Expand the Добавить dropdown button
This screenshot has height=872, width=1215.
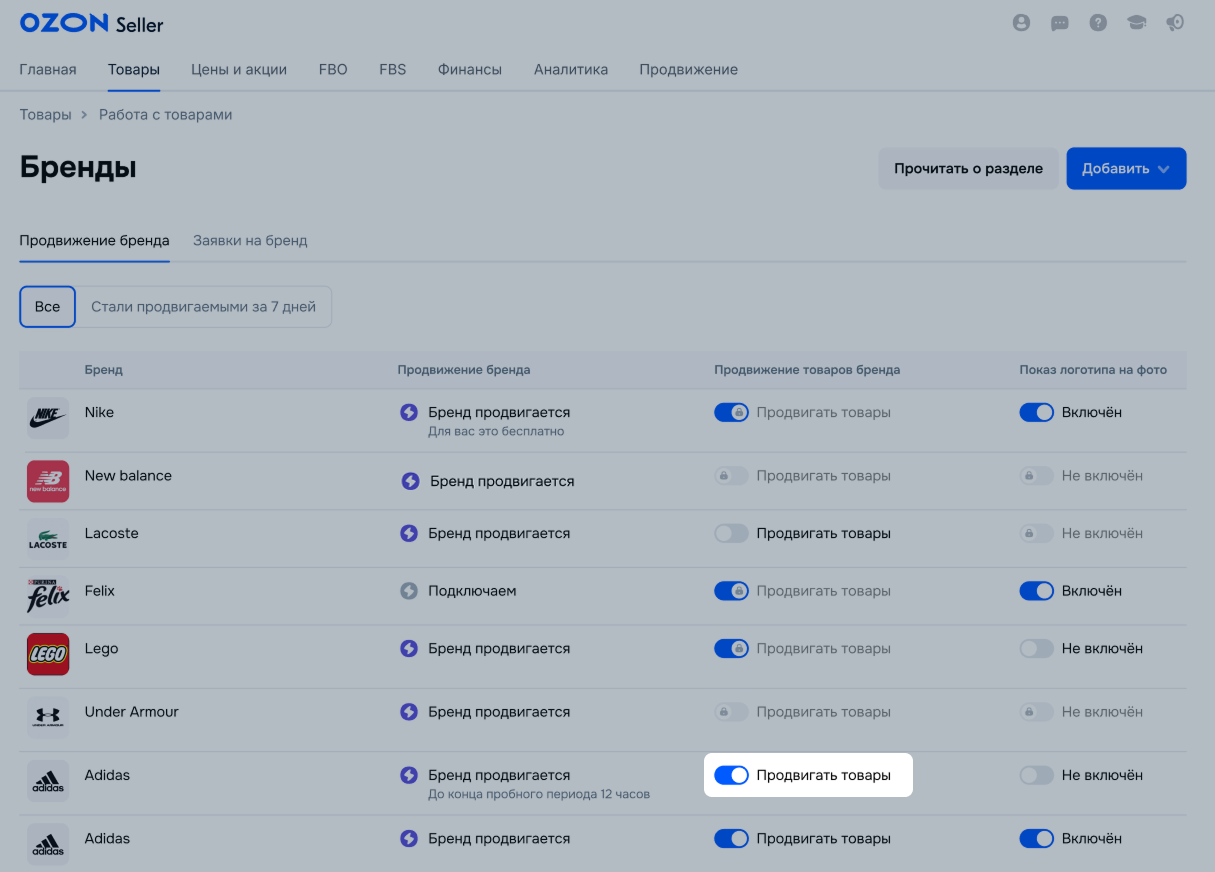1126,169
